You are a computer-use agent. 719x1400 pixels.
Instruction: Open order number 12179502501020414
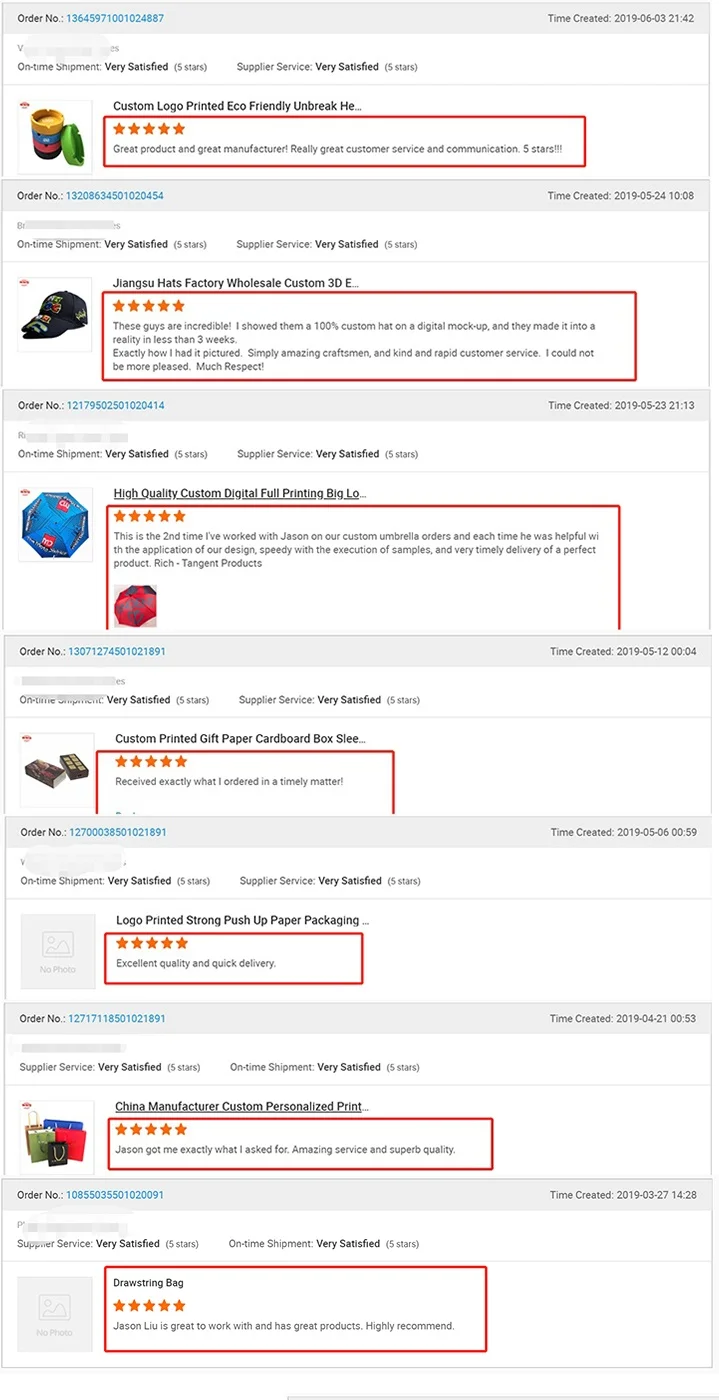(115, 406)
